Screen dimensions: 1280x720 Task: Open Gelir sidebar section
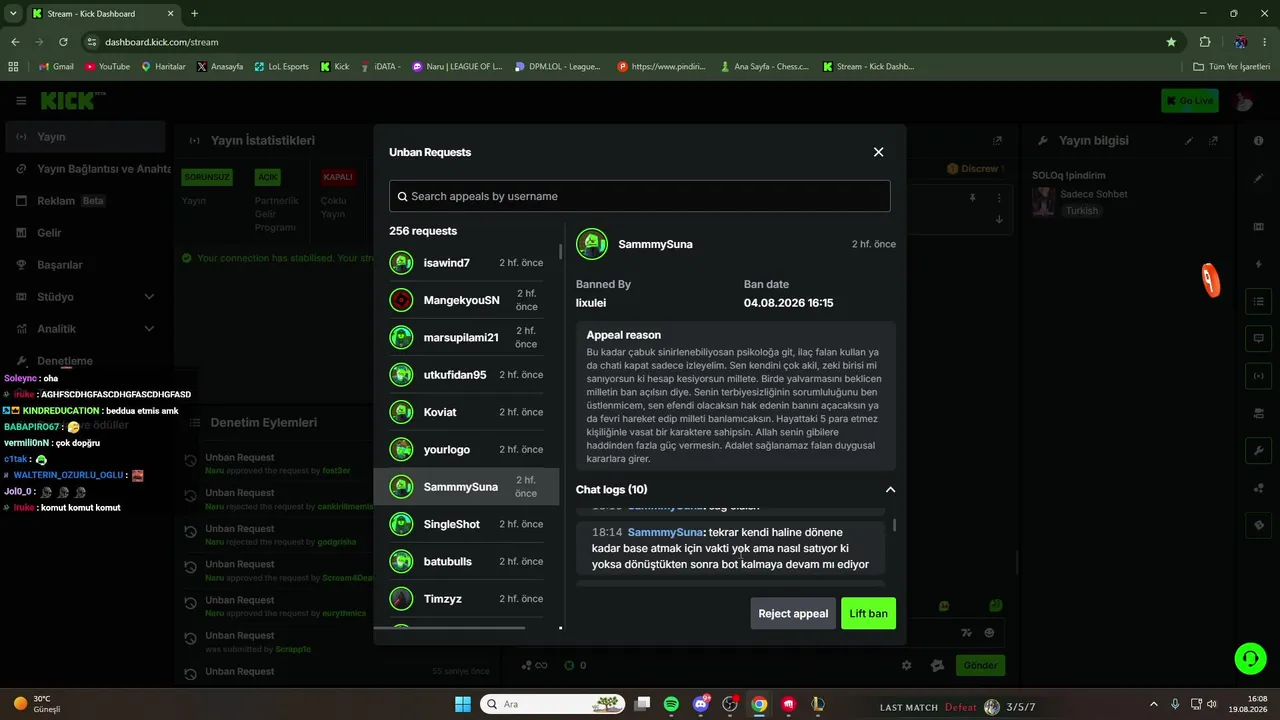85,233
